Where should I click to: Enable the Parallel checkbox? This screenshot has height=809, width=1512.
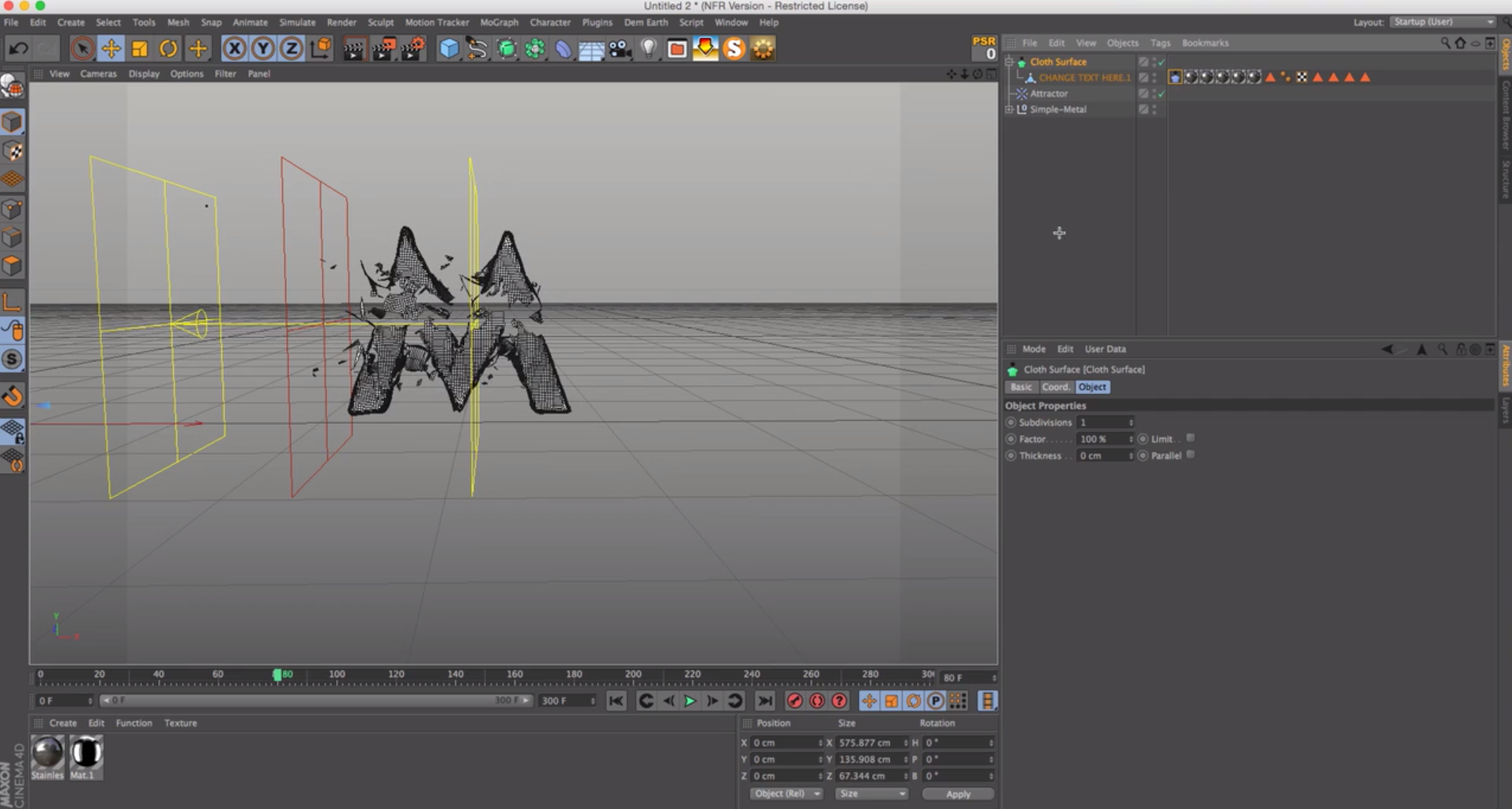[1190, 455]
